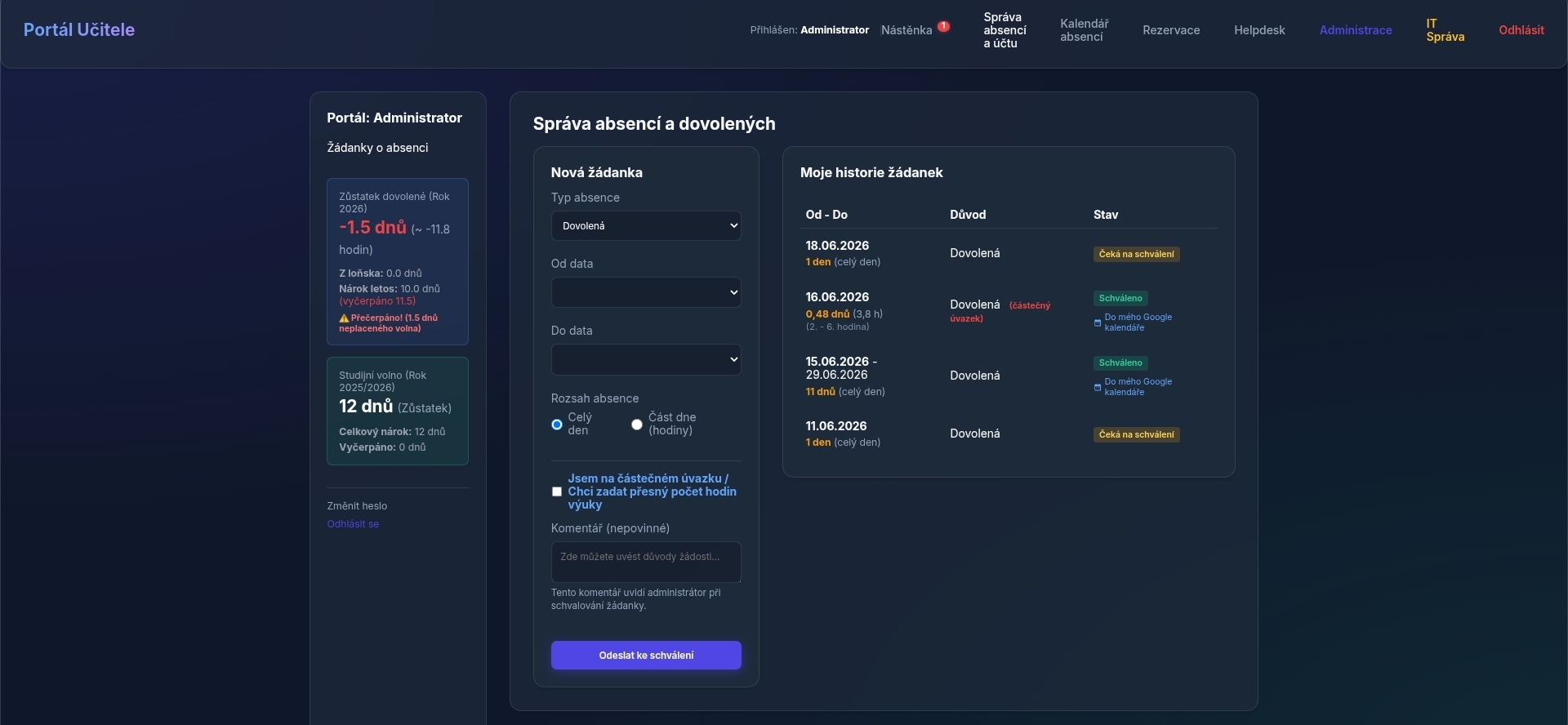Click the Čeká na schválení badge for 18.06.2026
This screenshot has width=1568, height=725.
coord(1136,255)
